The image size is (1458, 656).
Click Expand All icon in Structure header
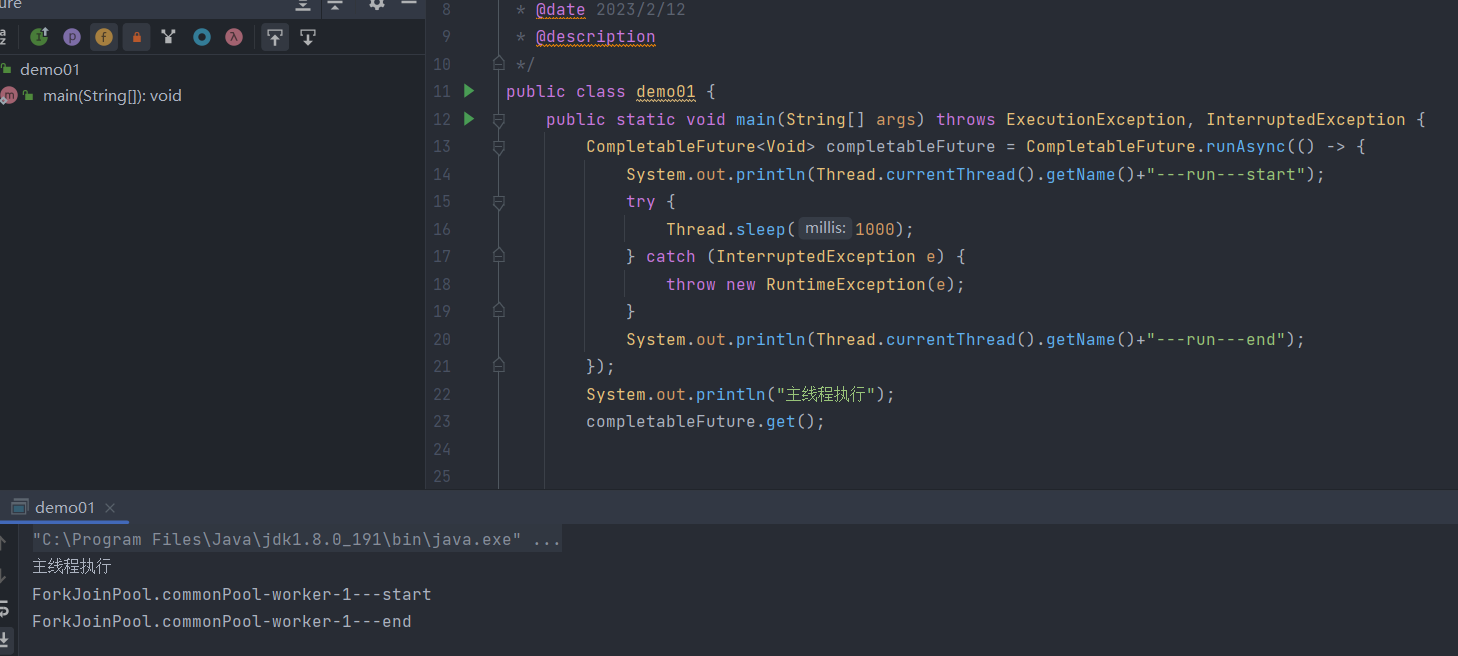point(303,5)
